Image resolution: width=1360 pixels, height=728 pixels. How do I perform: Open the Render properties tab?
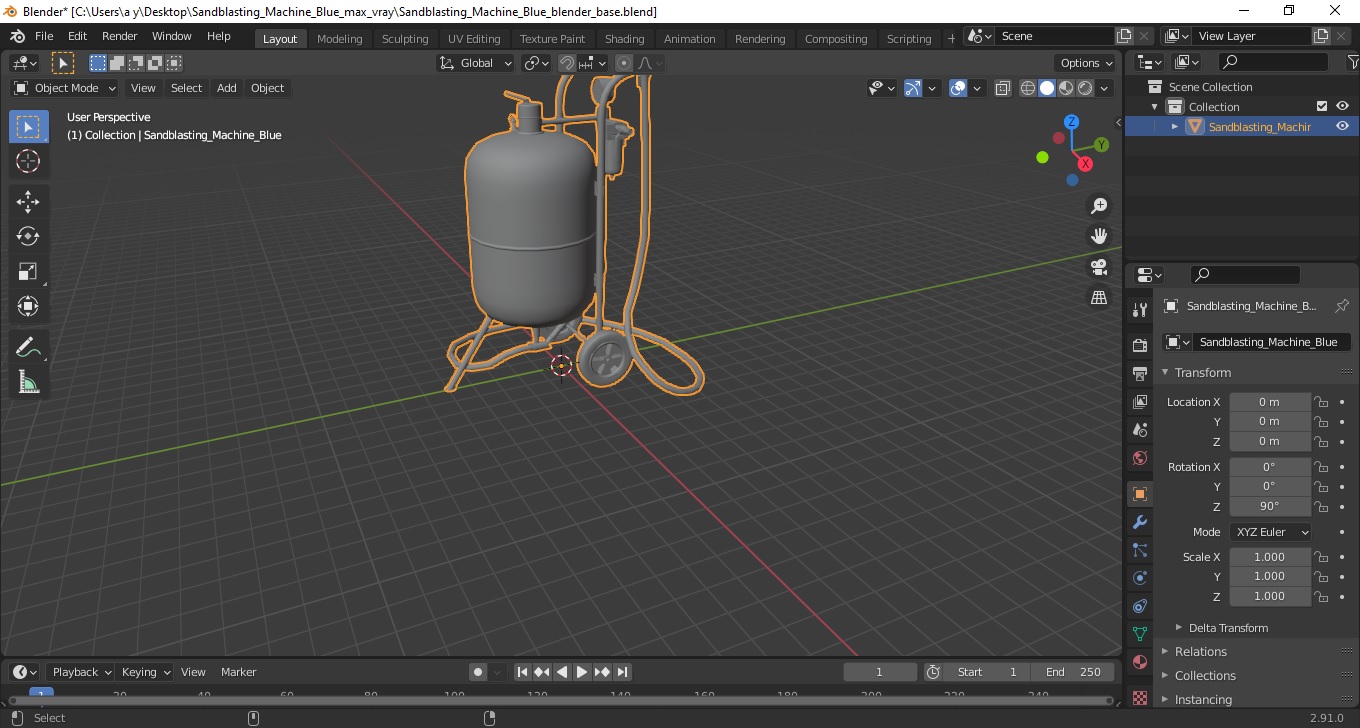pyautogui.click(x=1139, y=345)
